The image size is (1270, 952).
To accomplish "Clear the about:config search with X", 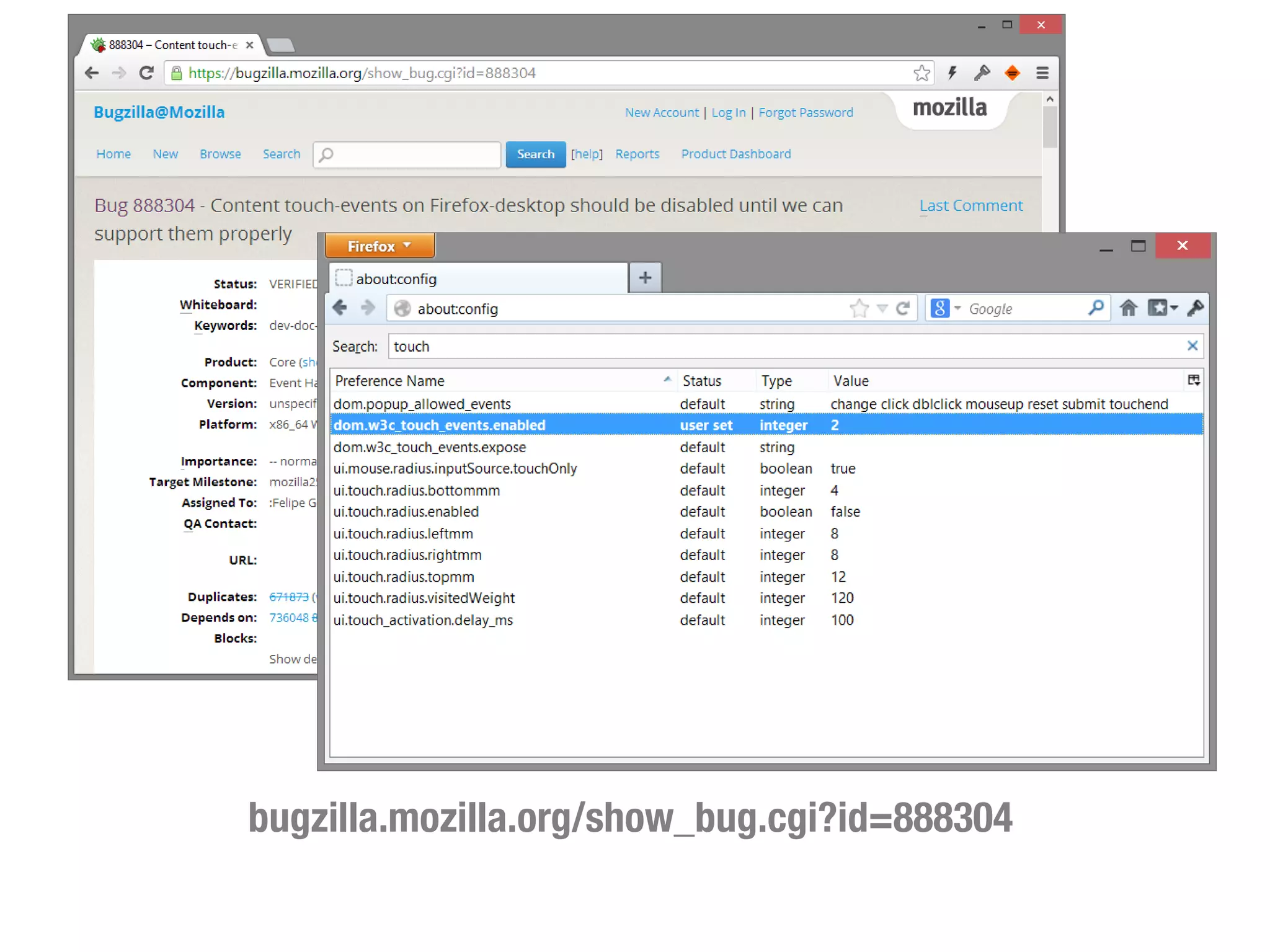I will pos(1192,345).
